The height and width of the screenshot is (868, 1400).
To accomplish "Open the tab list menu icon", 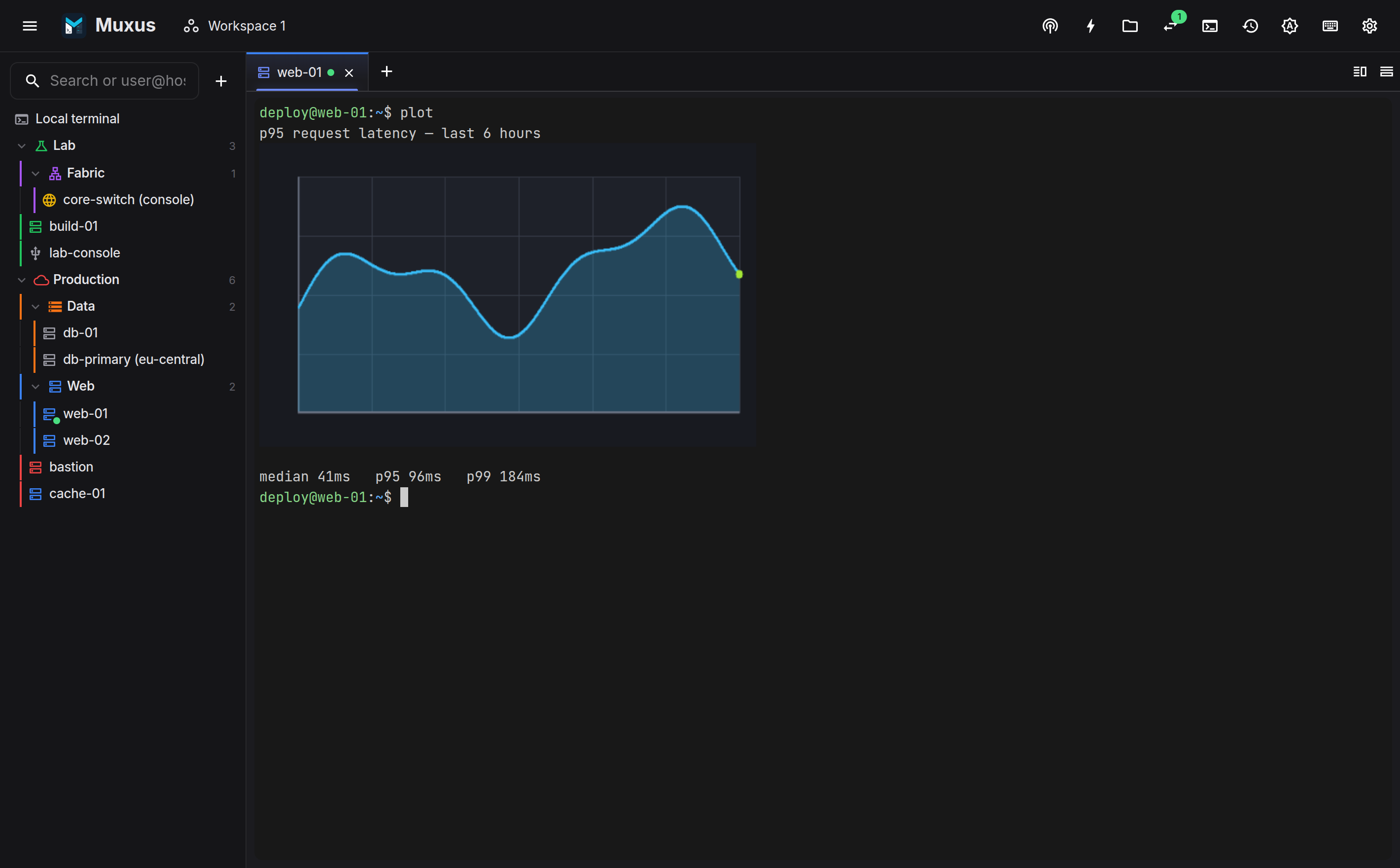I will tap(1386, 71).
